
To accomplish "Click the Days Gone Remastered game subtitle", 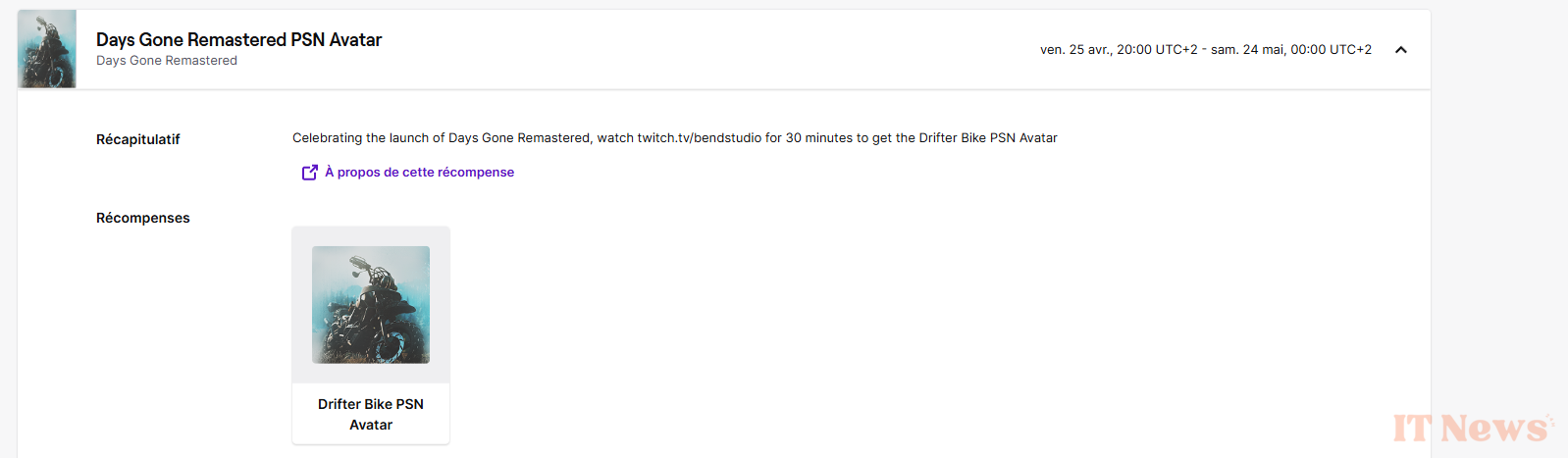I will [167, 61].
